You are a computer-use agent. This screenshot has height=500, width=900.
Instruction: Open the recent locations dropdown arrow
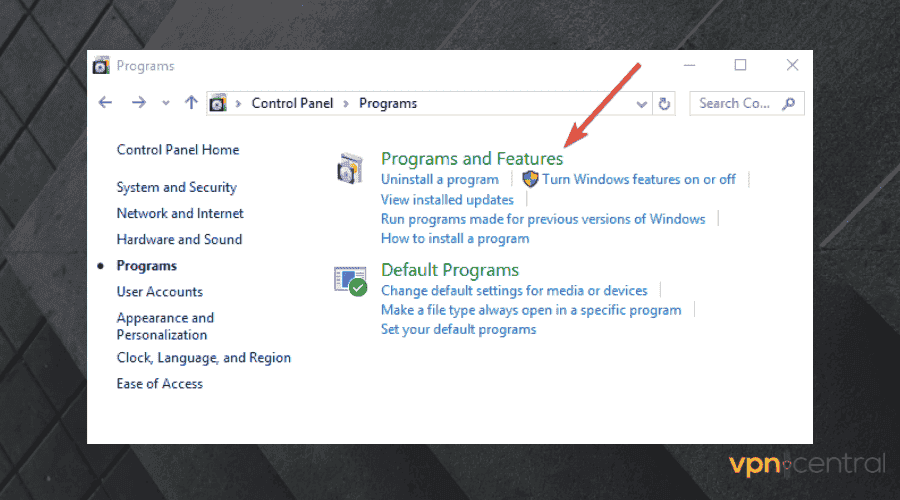166,103
